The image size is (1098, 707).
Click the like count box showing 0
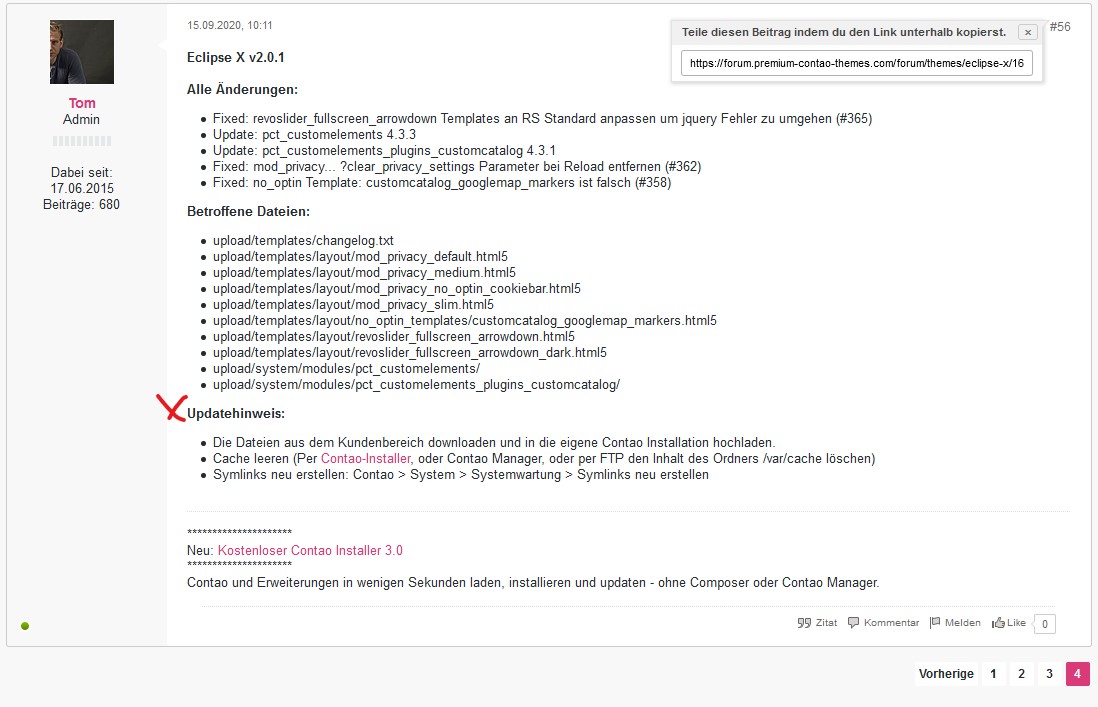click(x=1044, y=624)
